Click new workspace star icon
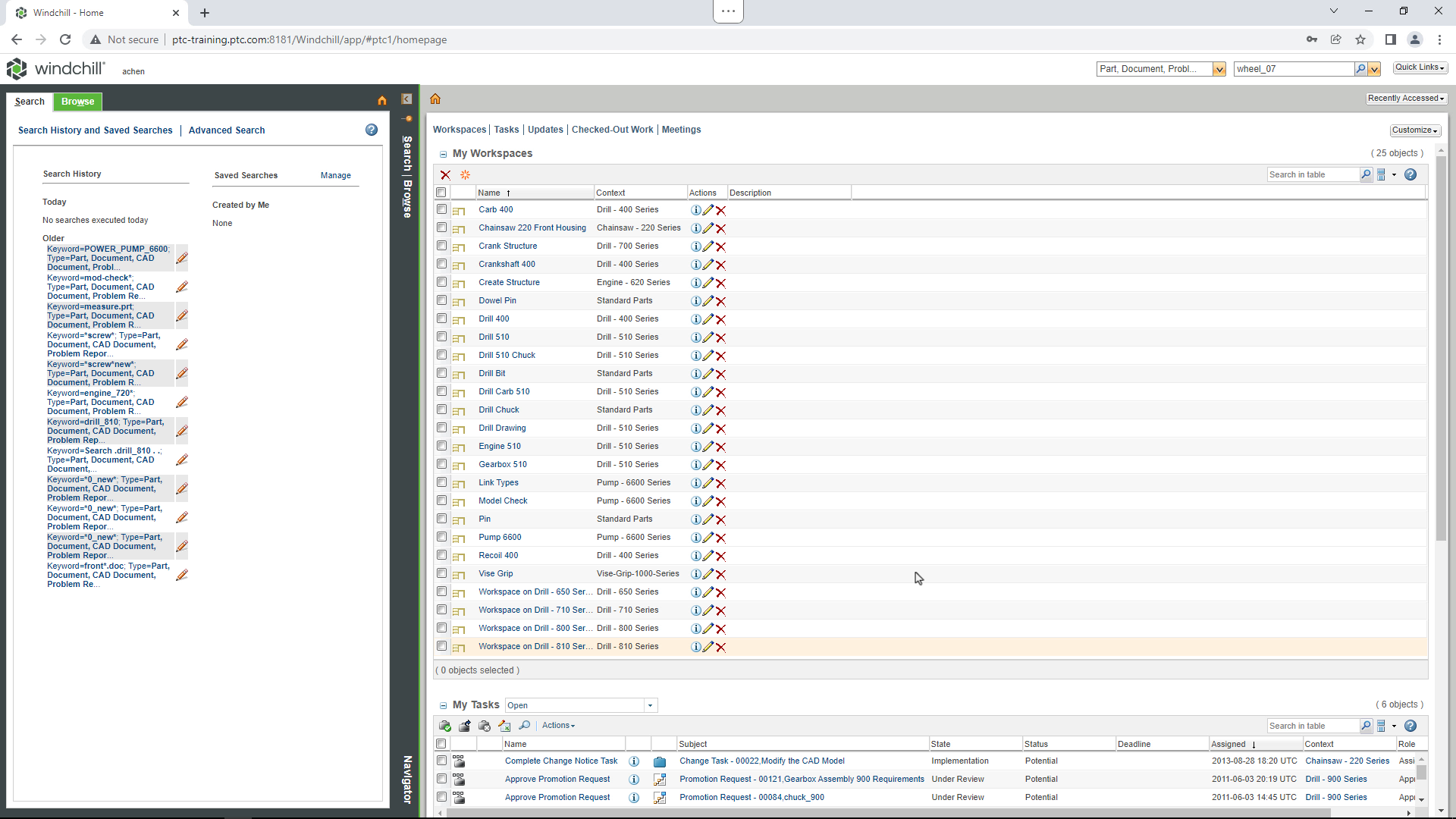 click(x=466, y=175)
